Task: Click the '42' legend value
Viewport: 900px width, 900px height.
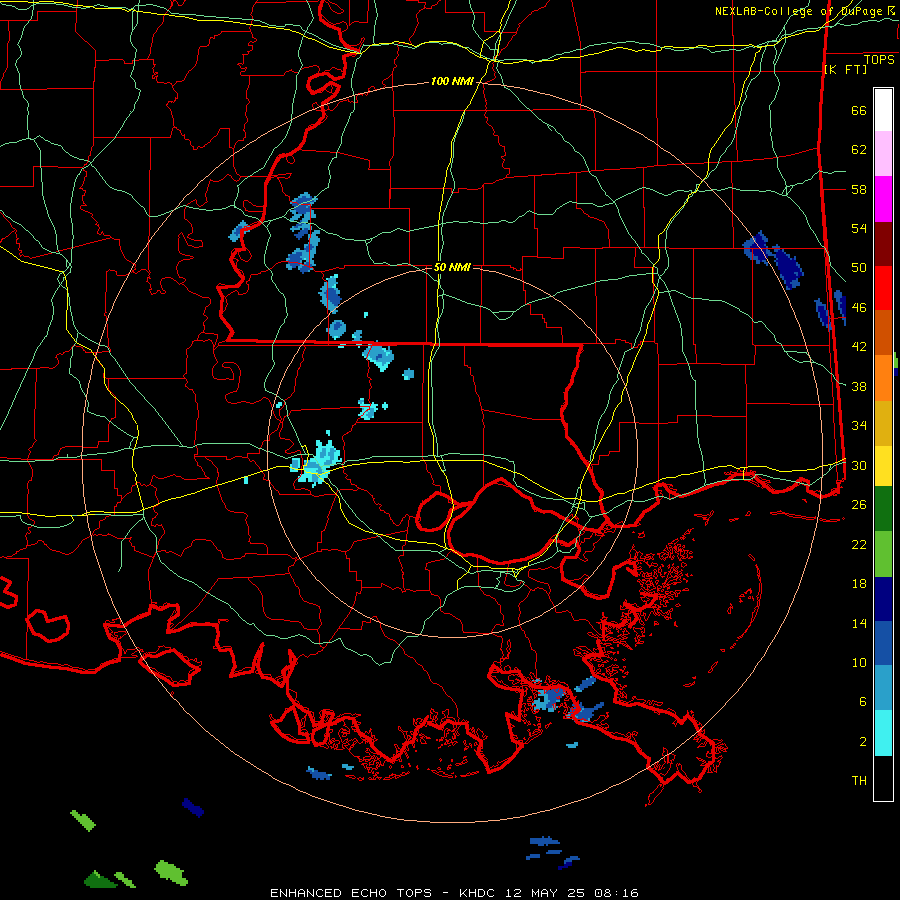Action: pyautogui.click(x=859, y=347)
